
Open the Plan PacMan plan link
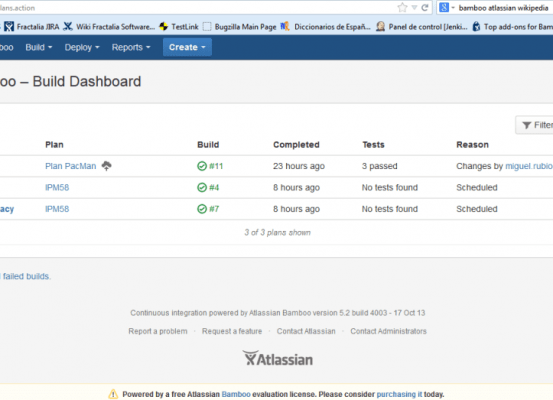(x=71, y=166)
